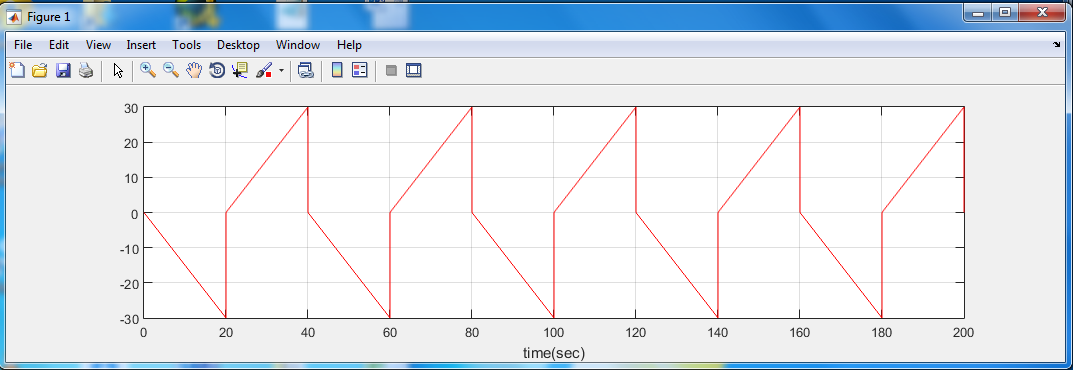The width and height of the screenshot is (1075, 370).
Task: Click the Brush data tool icon
Action: click(264, 70)
